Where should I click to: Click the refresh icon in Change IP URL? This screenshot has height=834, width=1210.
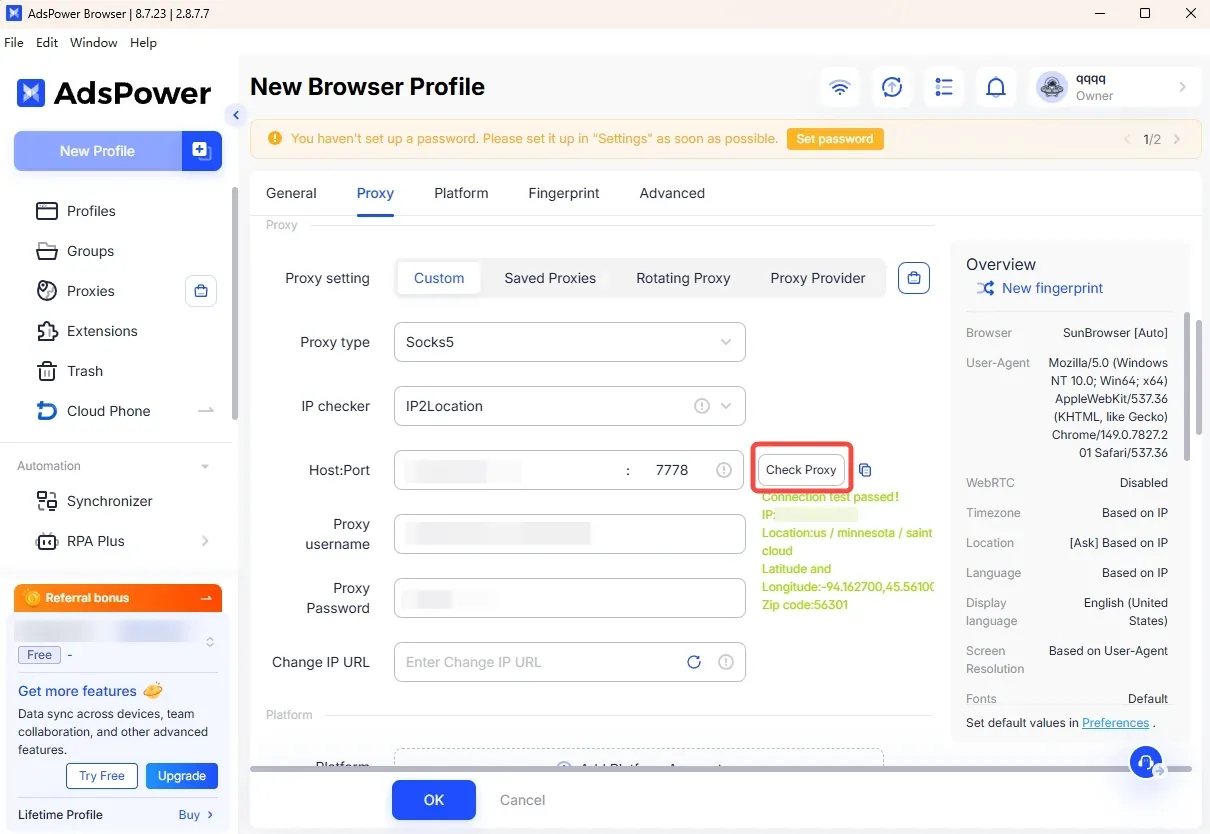694,662
